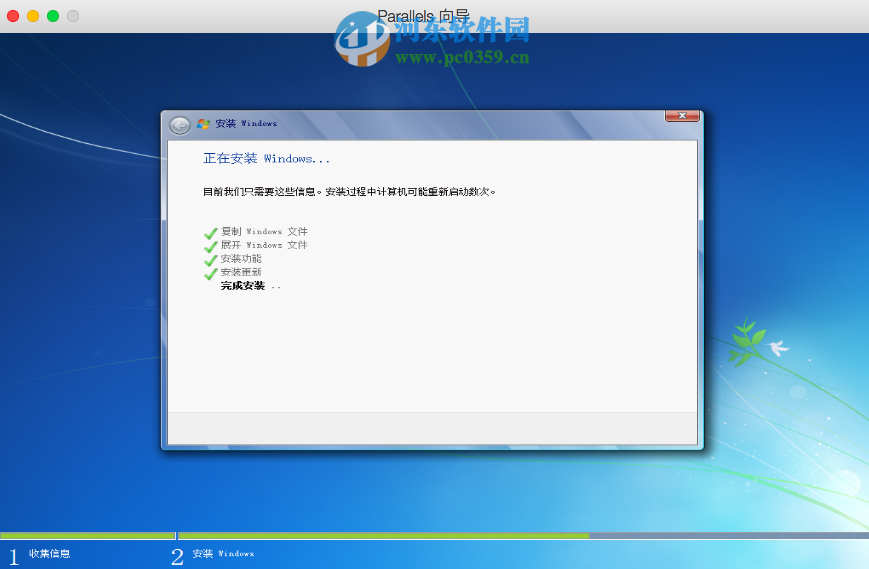Click the checkmark beside 展开 Windows 文件
This screenshot has height=569, width=869.
click(x=211, y=246)
